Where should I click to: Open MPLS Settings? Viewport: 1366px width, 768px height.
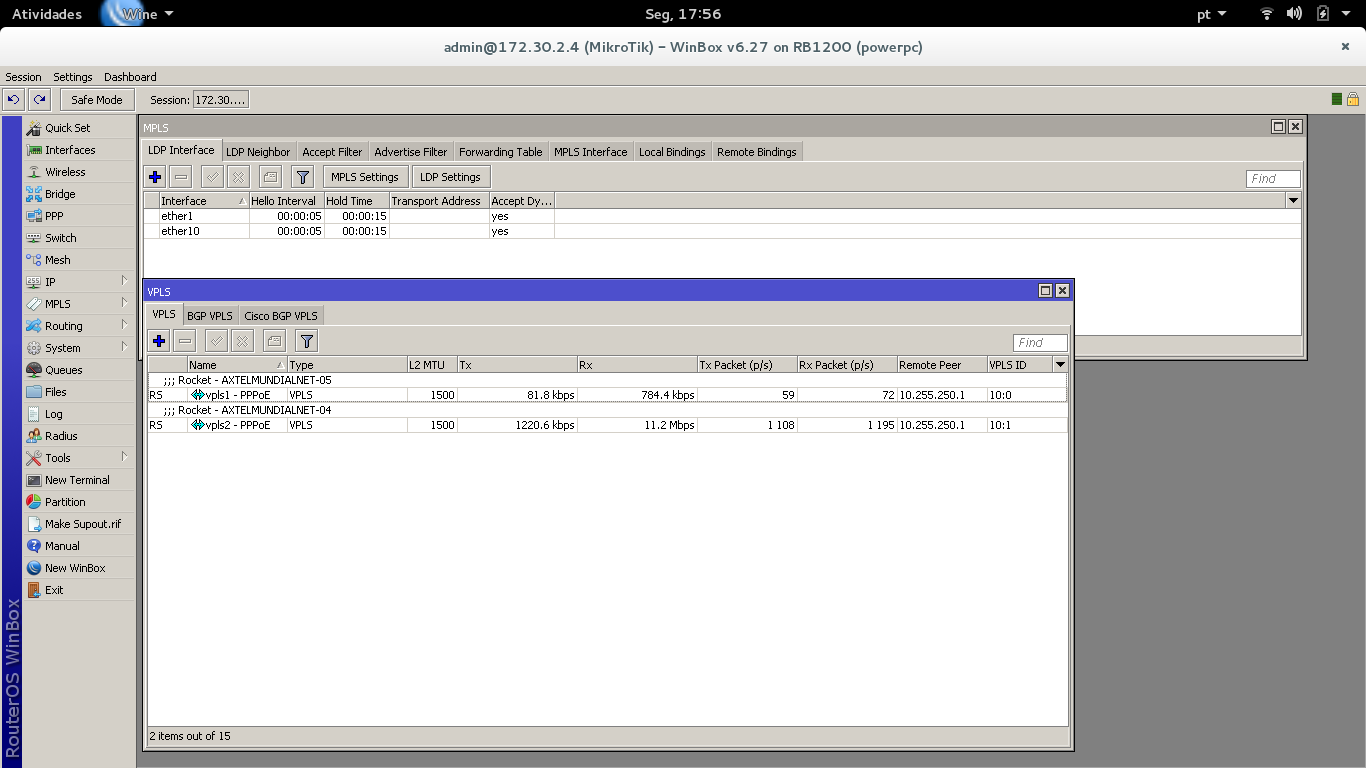coord(365,177)
